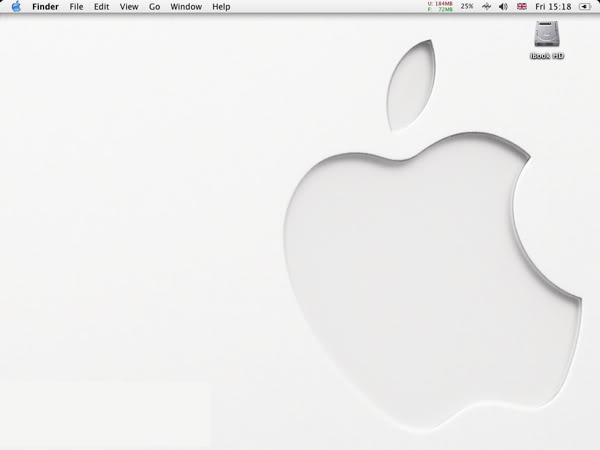Click the activity waveform menu bar icon
The image size is (600, 450).
click(486, 7)
